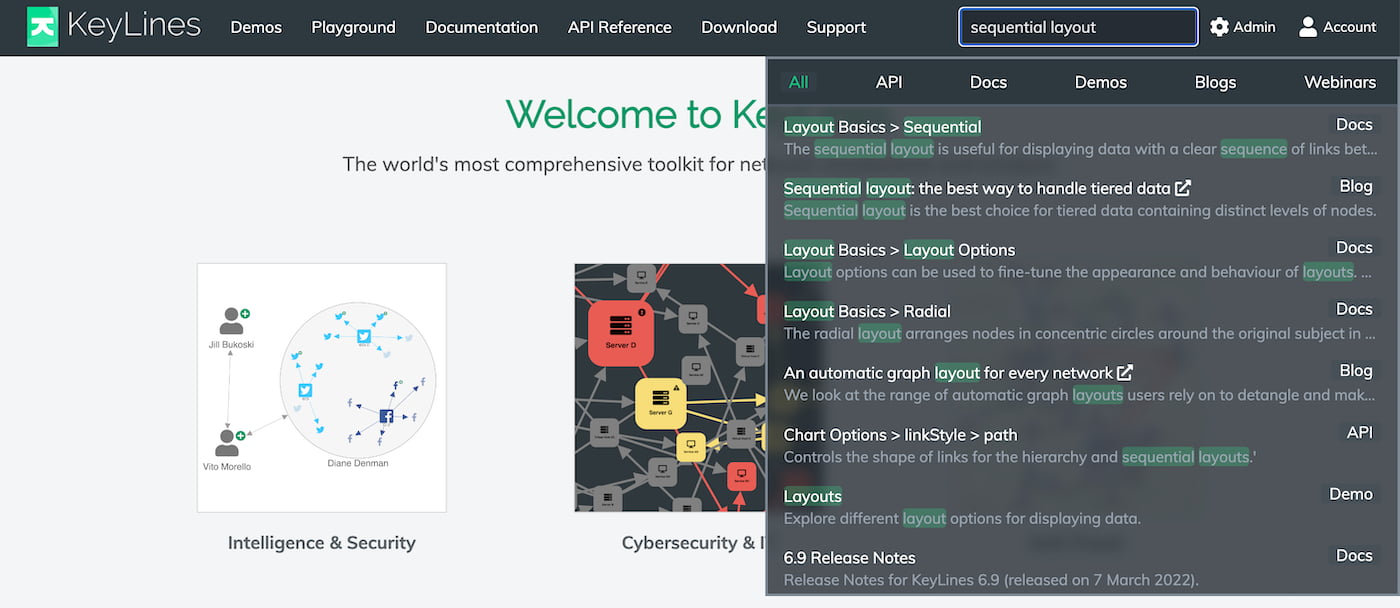Click the search field with sequential layout
Viewport: 1400px width, 608px height.
click(x=1077, y=27)
